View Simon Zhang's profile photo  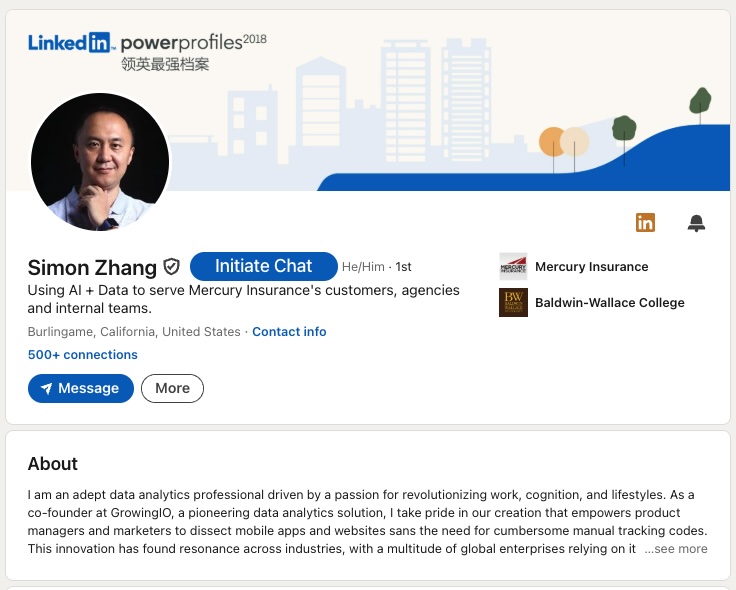[x=100, y=162]
